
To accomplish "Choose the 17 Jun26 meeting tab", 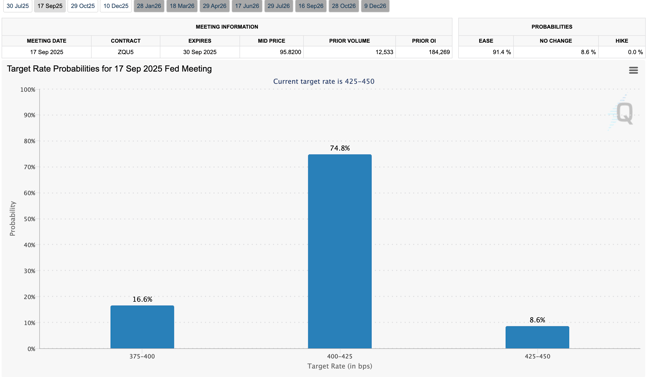I will coord(247,6).
